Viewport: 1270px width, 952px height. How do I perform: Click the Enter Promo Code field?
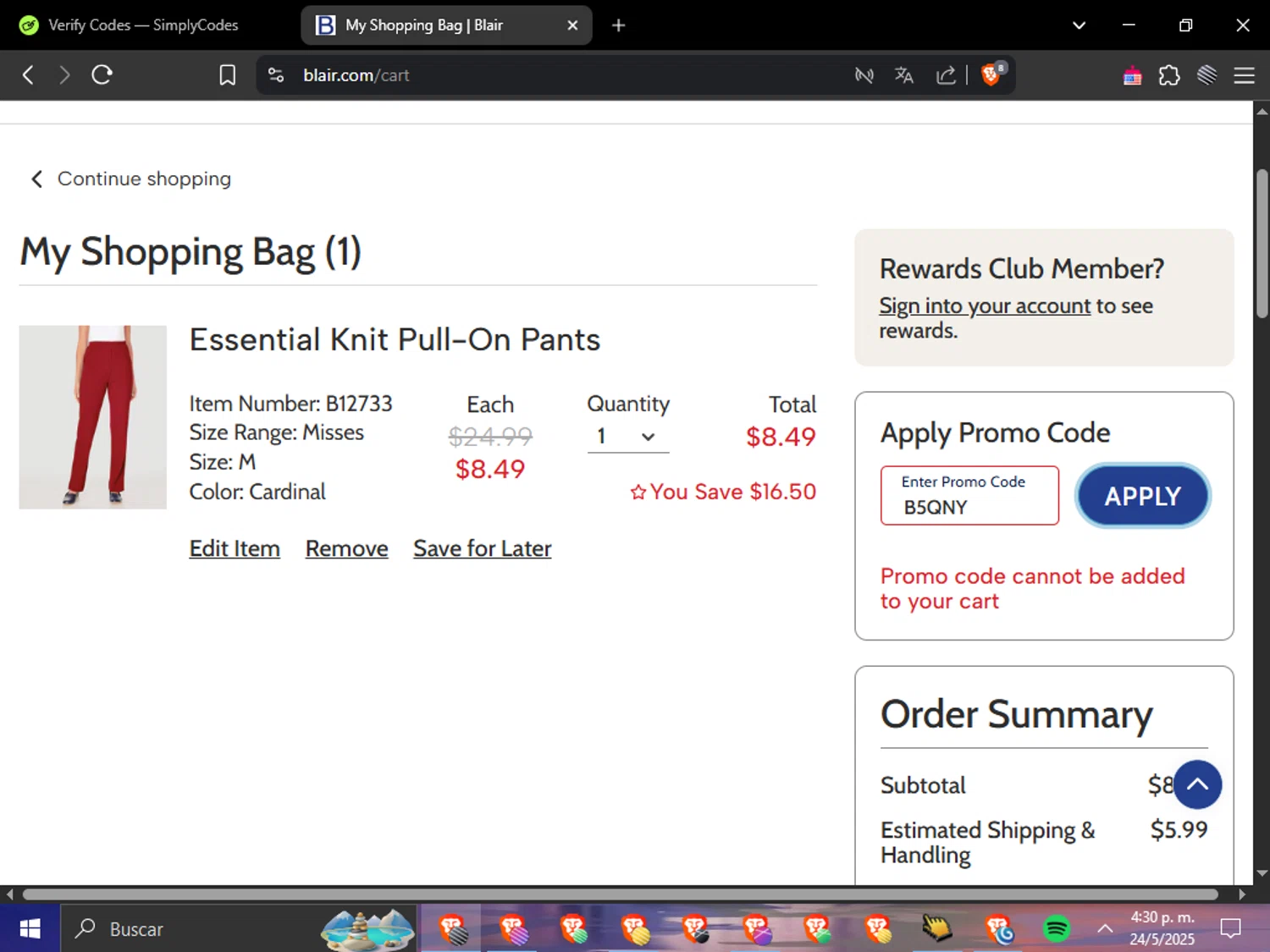coord(969,495)
